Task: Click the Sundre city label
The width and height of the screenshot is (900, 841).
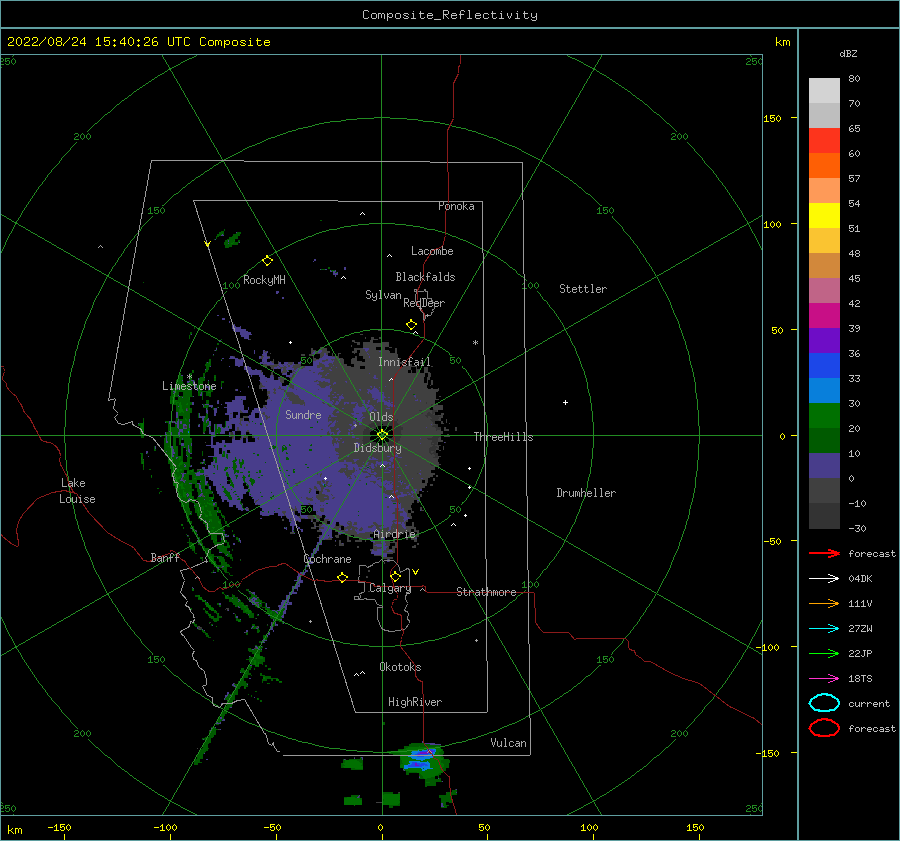Action: pos(304,414)
